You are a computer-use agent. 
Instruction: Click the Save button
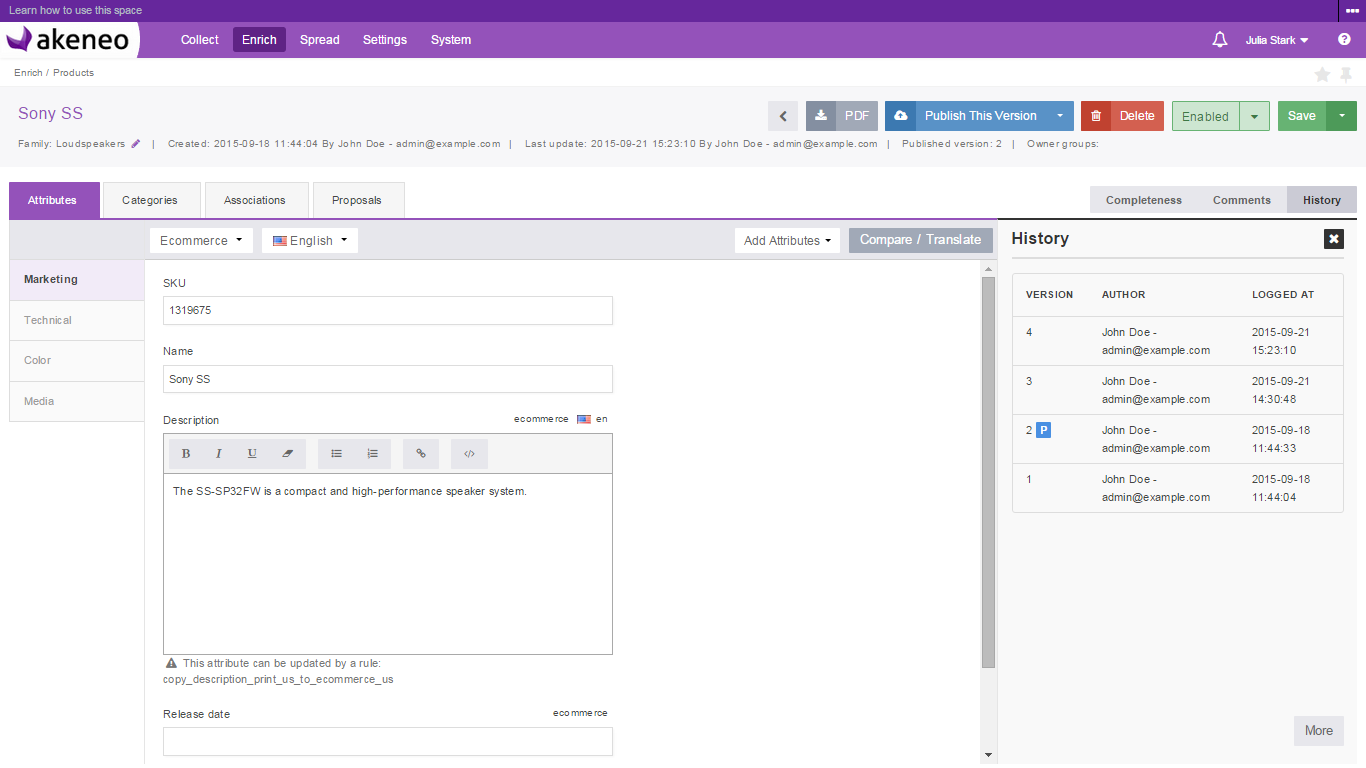[x=1302, y=116]
